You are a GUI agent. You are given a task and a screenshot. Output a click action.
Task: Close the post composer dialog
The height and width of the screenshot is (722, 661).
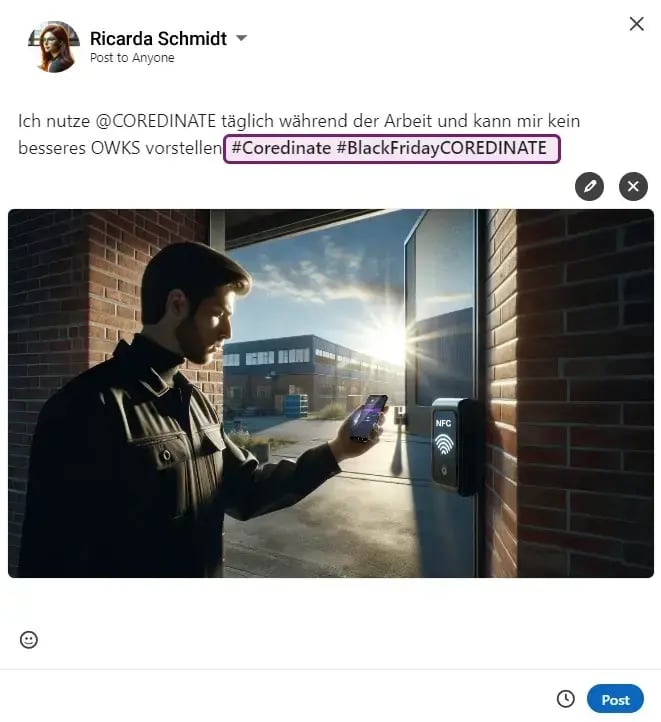tap(636, 24)
